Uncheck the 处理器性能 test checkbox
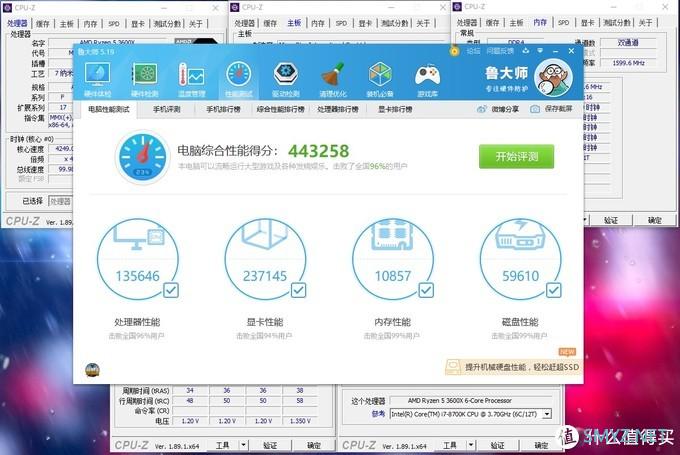This screenshot has width=680, height=455. [171, 290]
